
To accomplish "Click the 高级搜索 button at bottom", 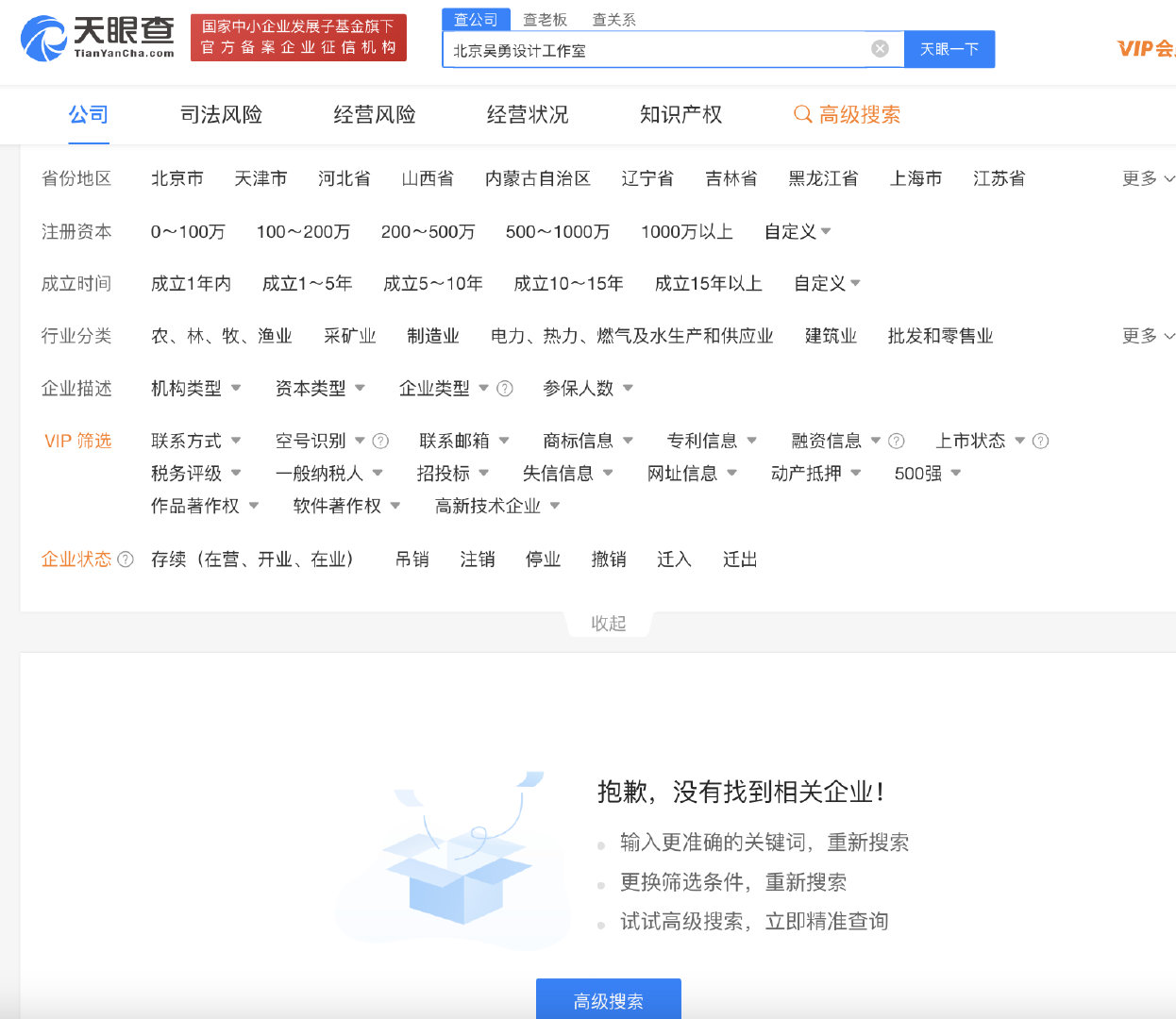I will point(608,998).
